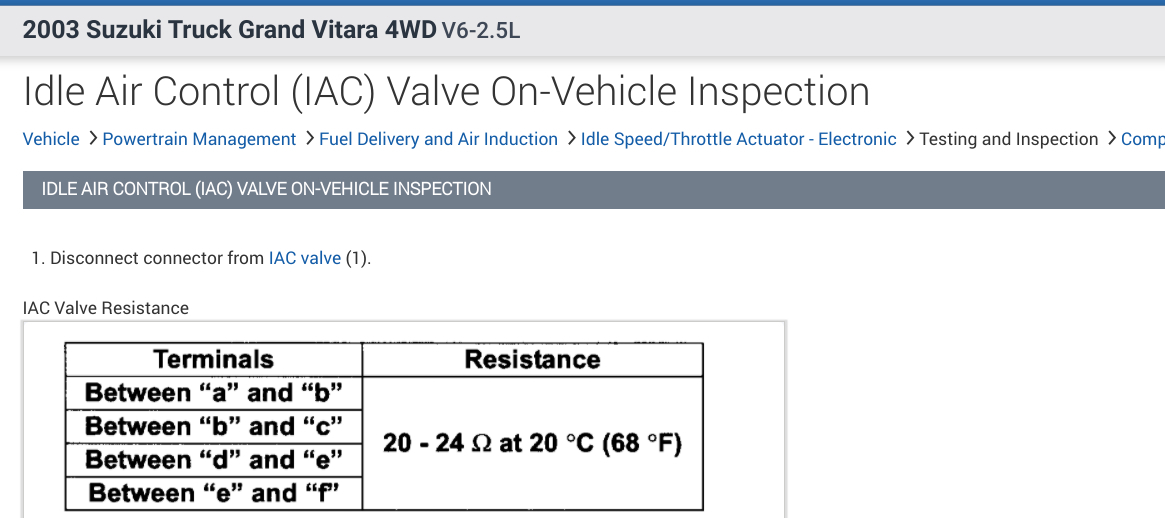Image resolution: width=1165 pixels, height=518 pixels.
Task: Open the IAC valve link in step 1
Action: [x=304, y=258]
